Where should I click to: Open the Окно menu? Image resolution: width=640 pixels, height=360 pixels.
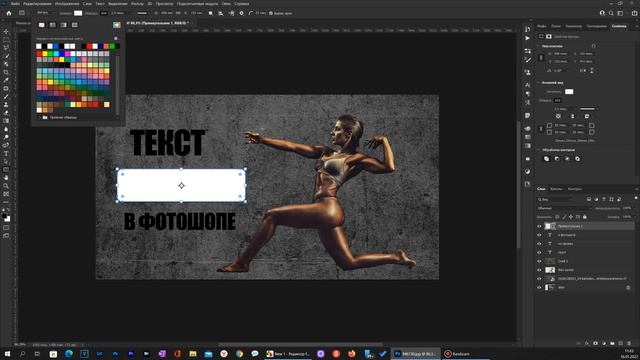click(x=226, y=3)
